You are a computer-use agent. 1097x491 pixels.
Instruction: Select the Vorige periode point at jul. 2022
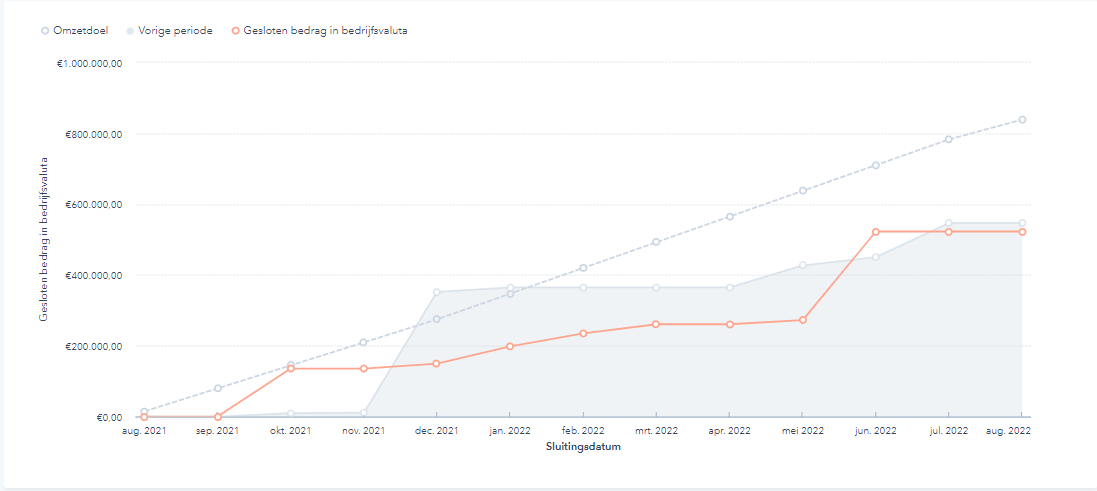click(x=949, y=223)
